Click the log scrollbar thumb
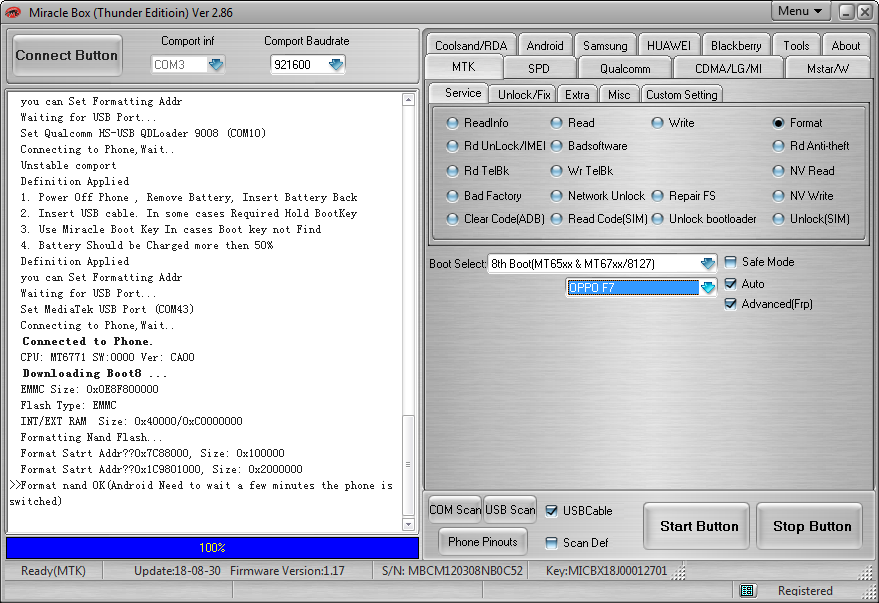This screenshot has width=879, height=603. pos(408,466)
